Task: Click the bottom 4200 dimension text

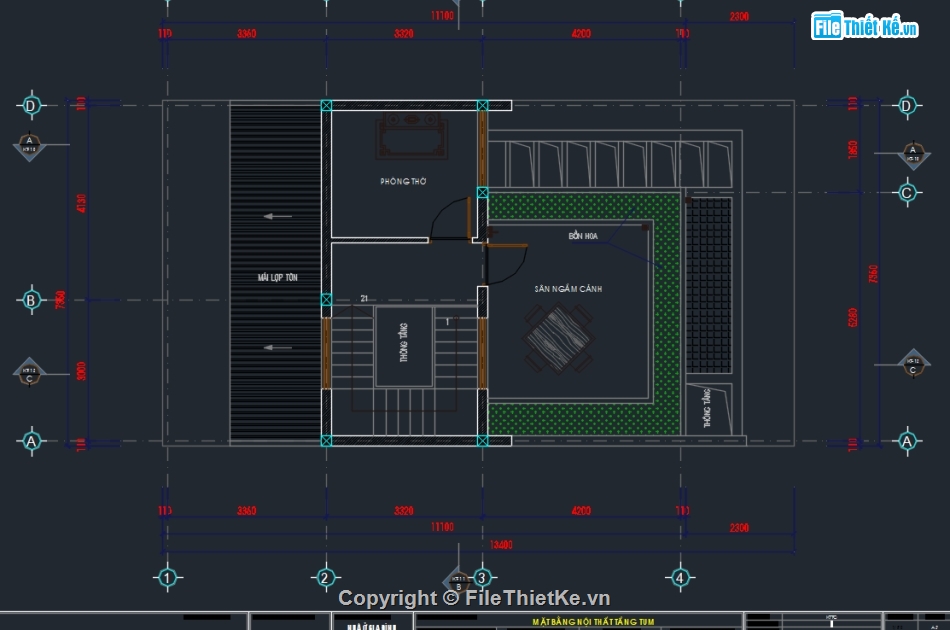Action: (581, 511)
